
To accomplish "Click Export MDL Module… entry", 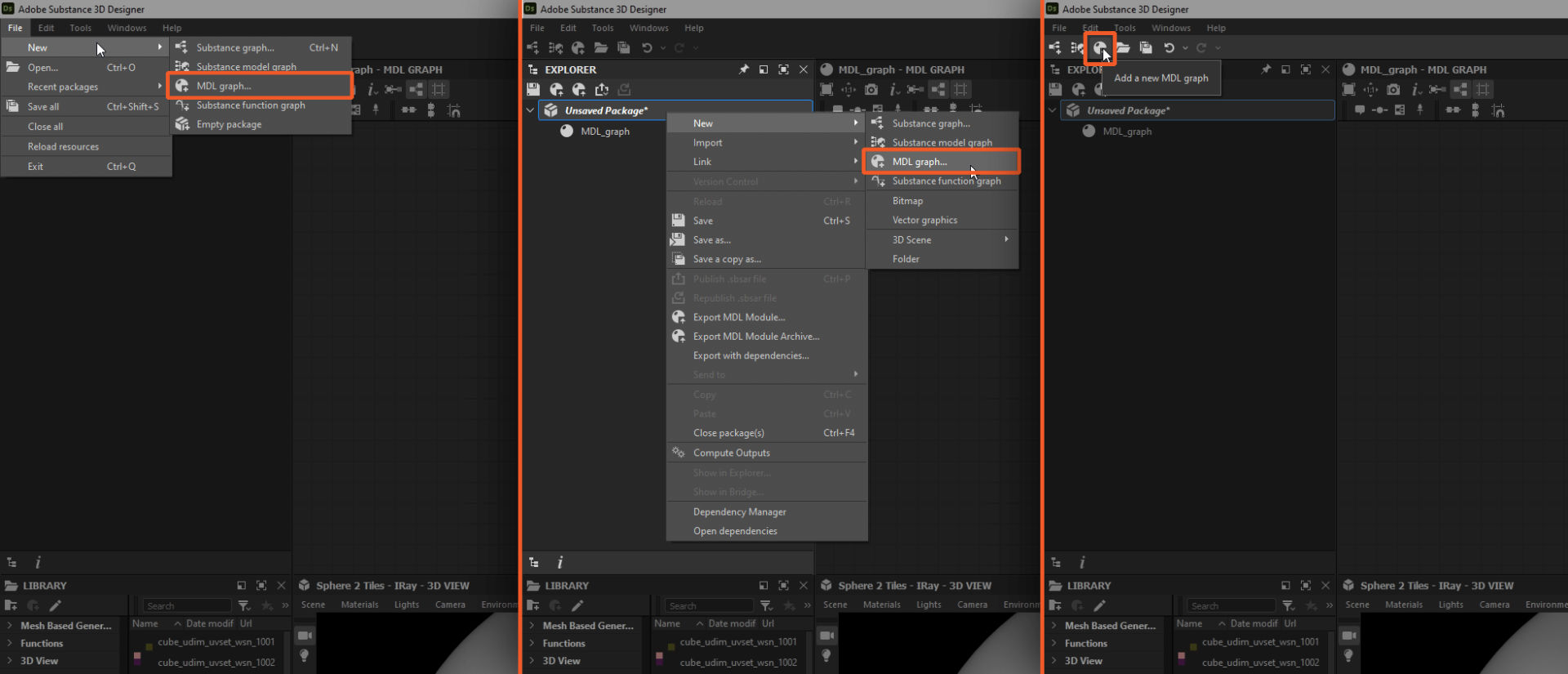I will point(766,317).
